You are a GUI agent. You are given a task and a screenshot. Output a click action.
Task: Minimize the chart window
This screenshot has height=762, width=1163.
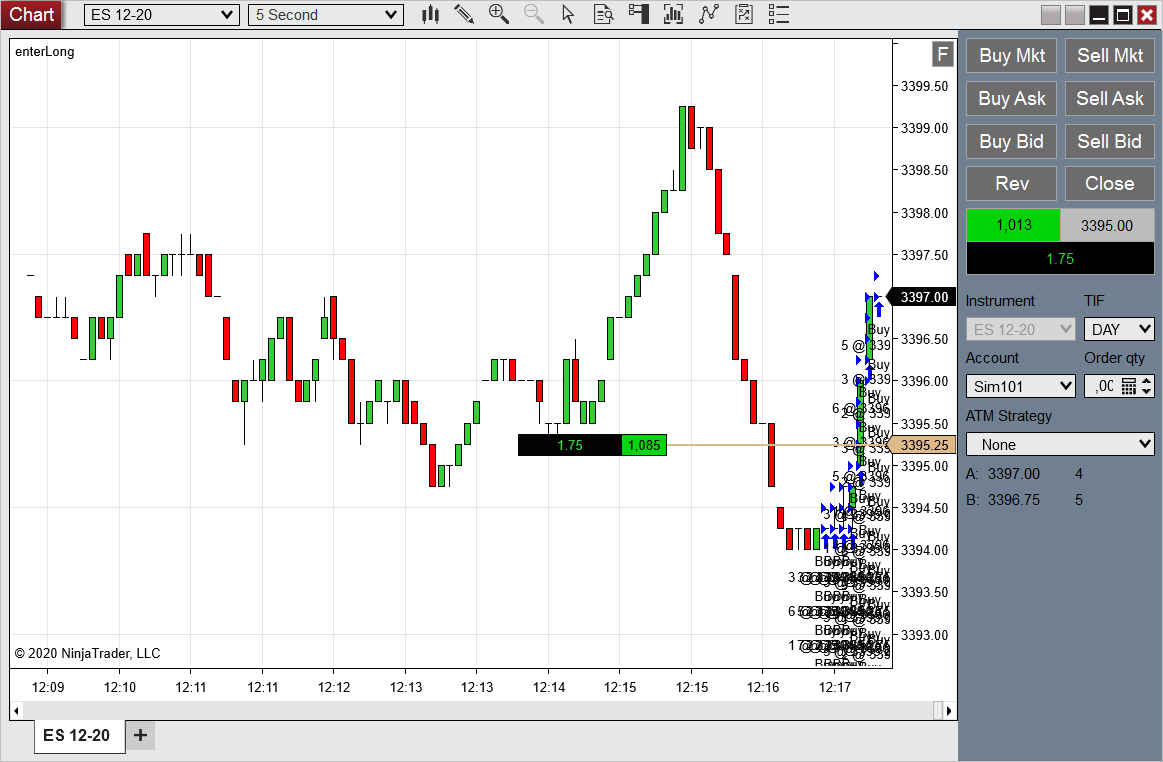tap(1099, 15)
